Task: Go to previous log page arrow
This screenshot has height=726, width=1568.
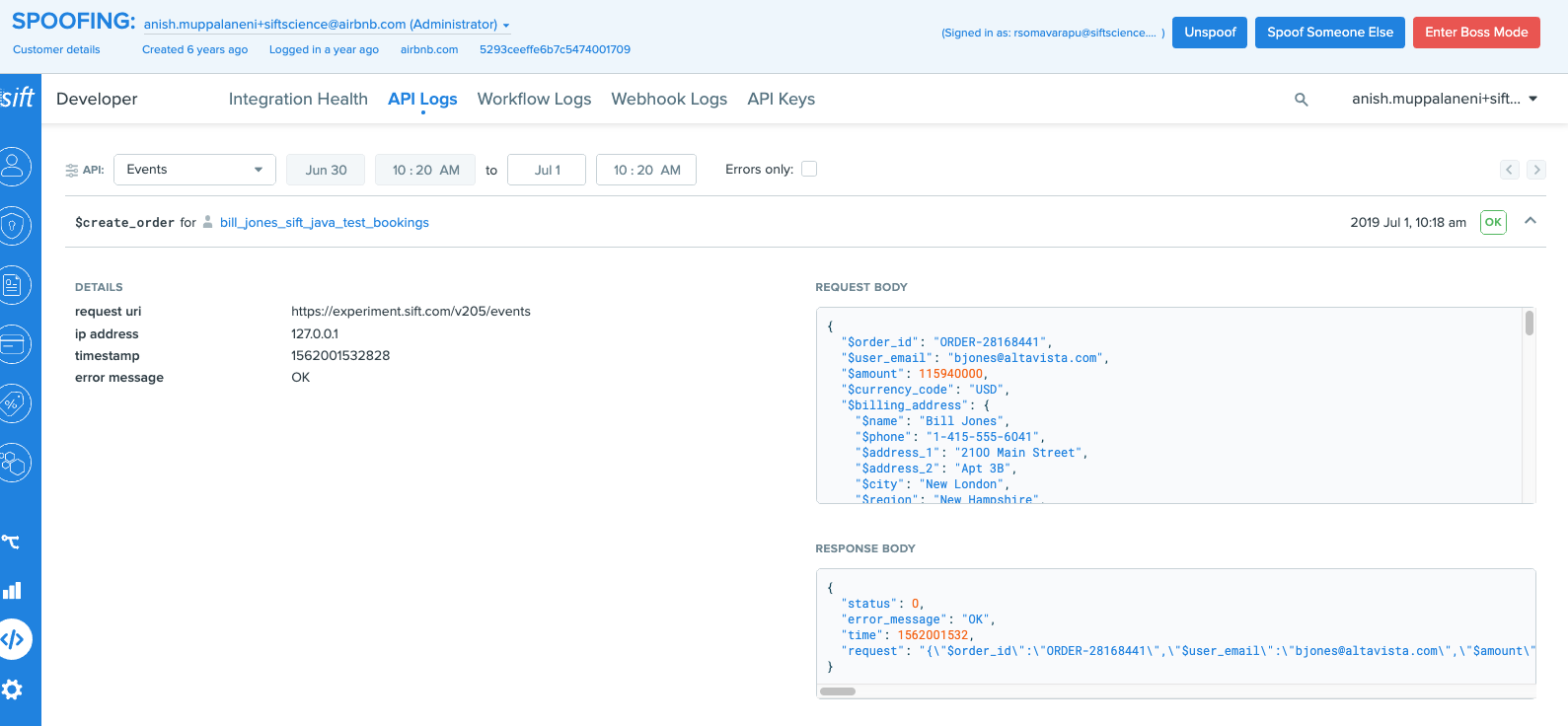Action: (1510, 170)
